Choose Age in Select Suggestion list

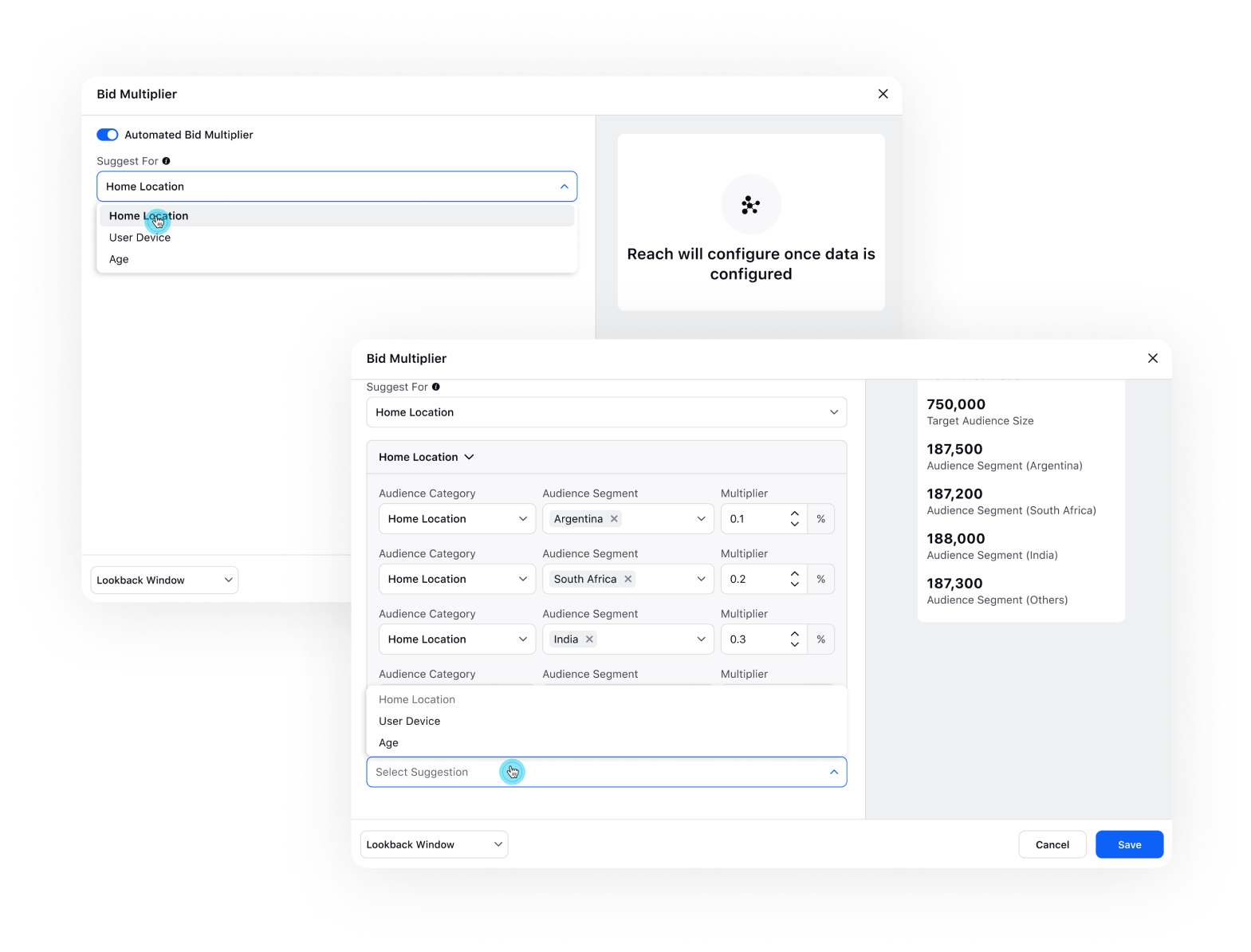tap(606, 742)
